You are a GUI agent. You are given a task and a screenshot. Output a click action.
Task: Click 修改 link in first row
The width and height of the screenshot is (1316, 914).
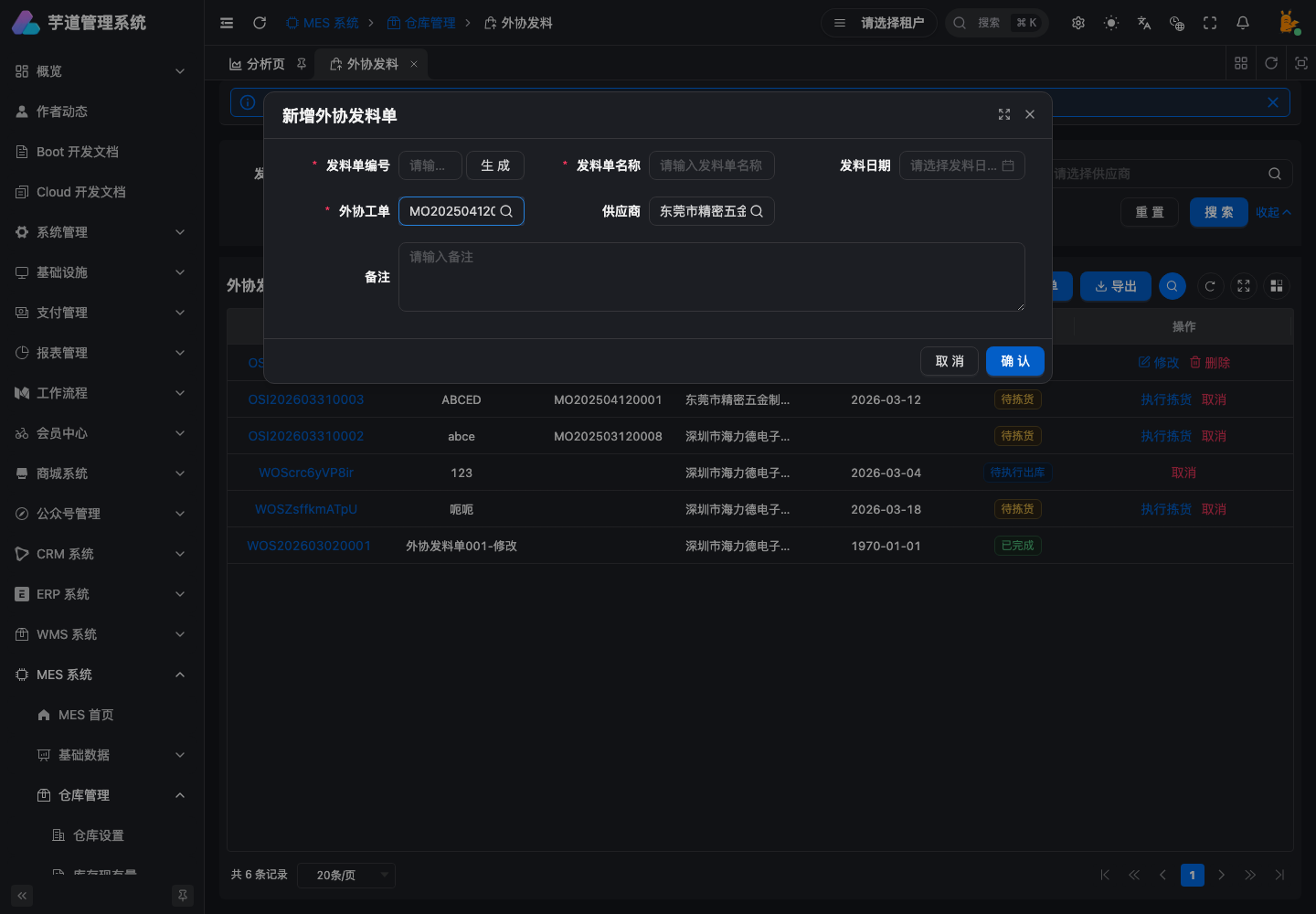(x=1159, y=363)
